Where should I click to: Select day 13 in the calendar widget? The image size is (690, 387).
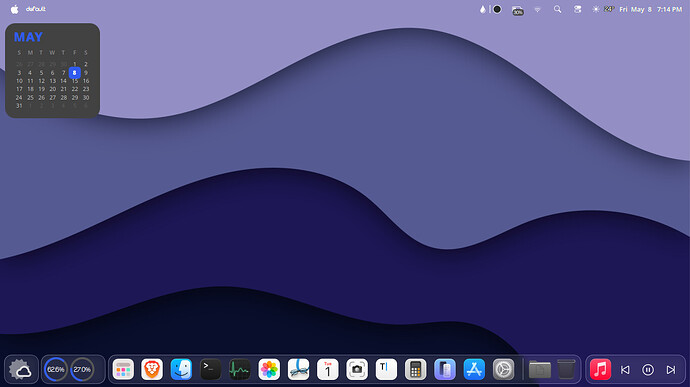click(x=52, y=81)
